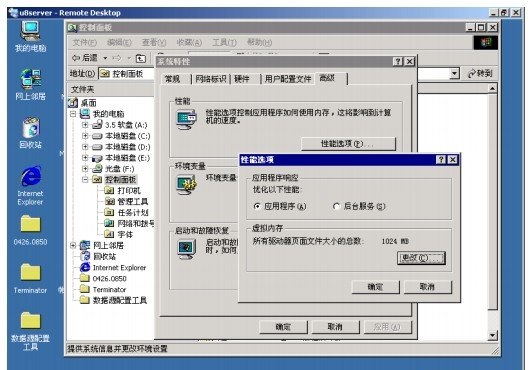Open the 查看(V) menu
530x370 pixels.
pos(154,43)
